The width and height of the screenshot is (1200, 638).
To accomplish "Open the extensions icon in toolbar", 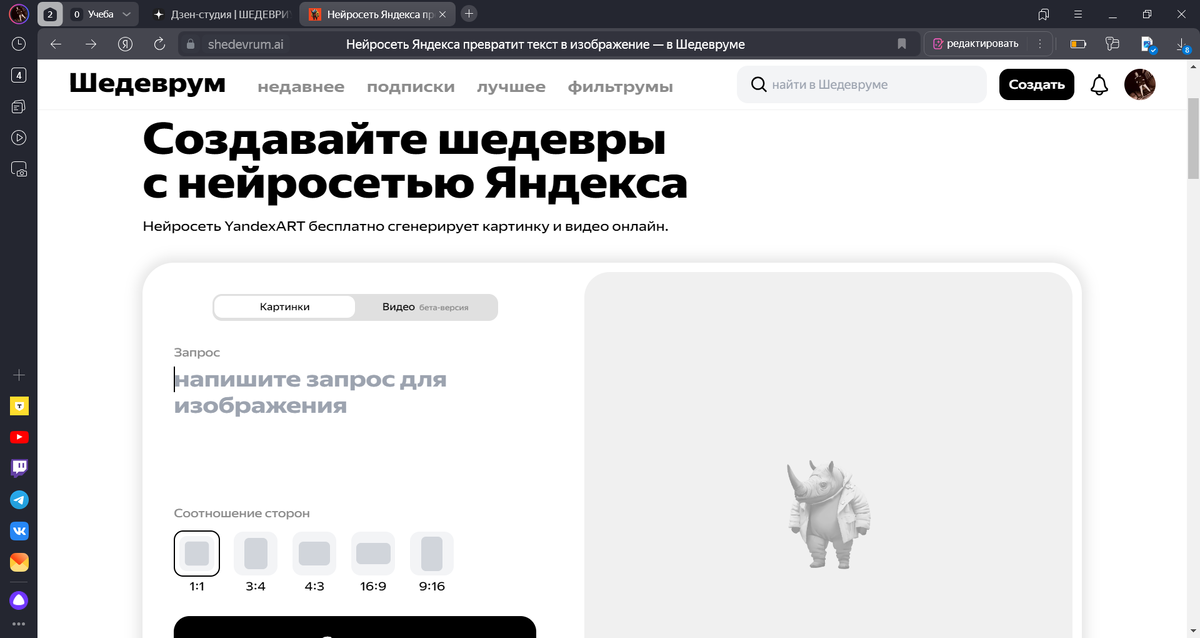I will coord(1113,44).
